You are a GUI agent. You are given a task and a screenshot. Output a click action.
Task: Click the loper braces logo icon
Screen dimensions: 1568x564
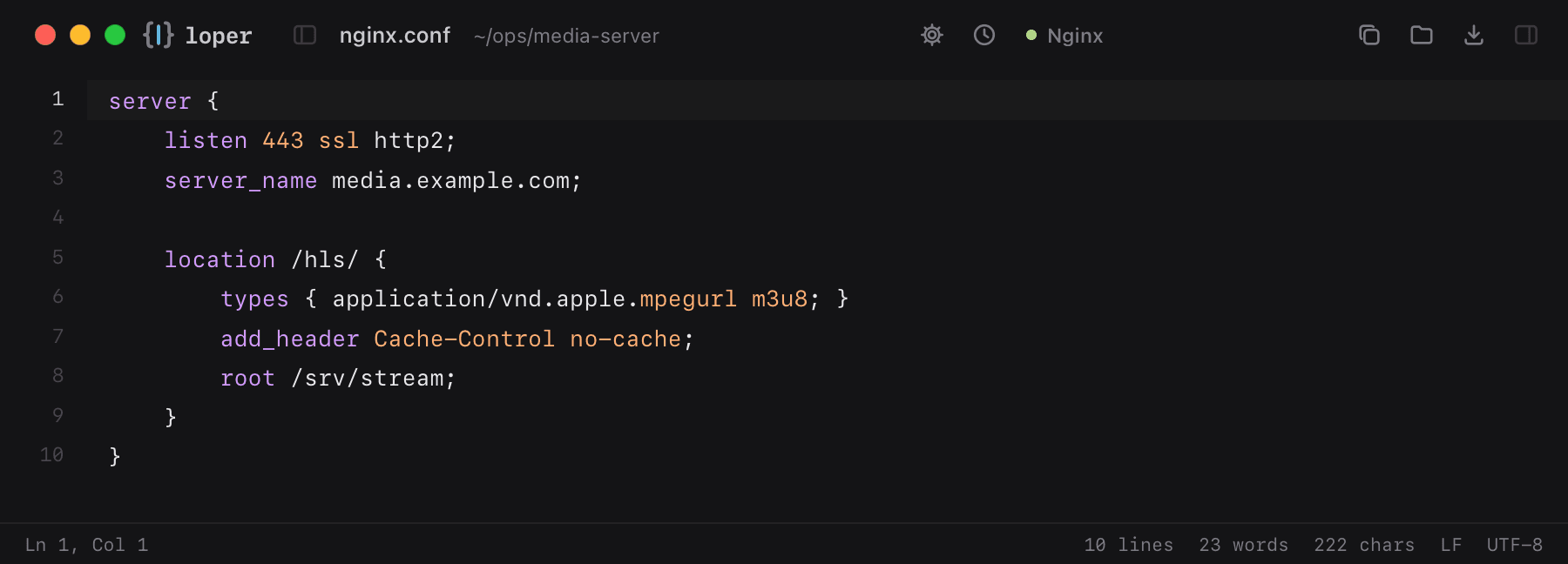159,35
